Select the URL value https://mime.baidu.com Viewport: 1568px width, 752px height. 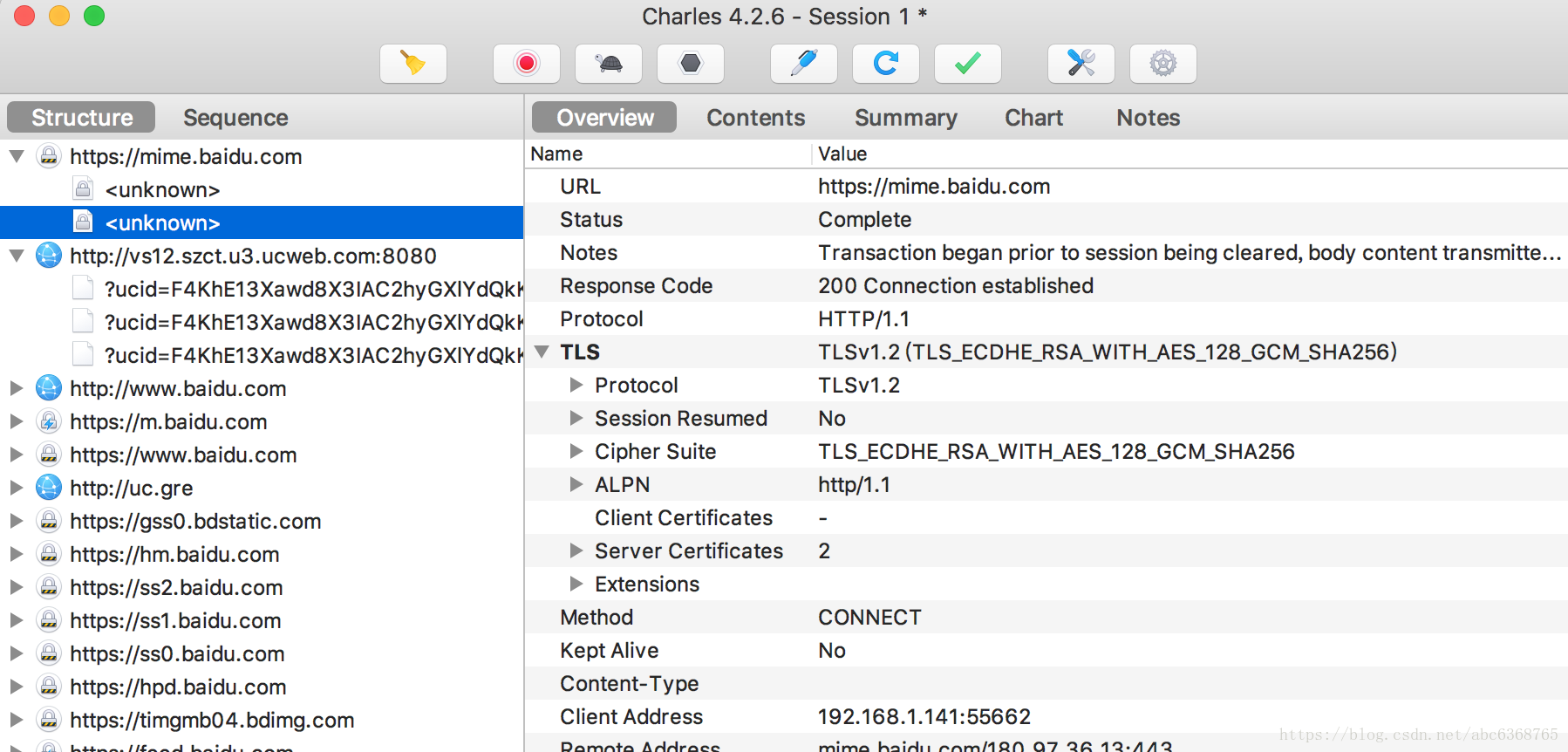pos(934,187)
